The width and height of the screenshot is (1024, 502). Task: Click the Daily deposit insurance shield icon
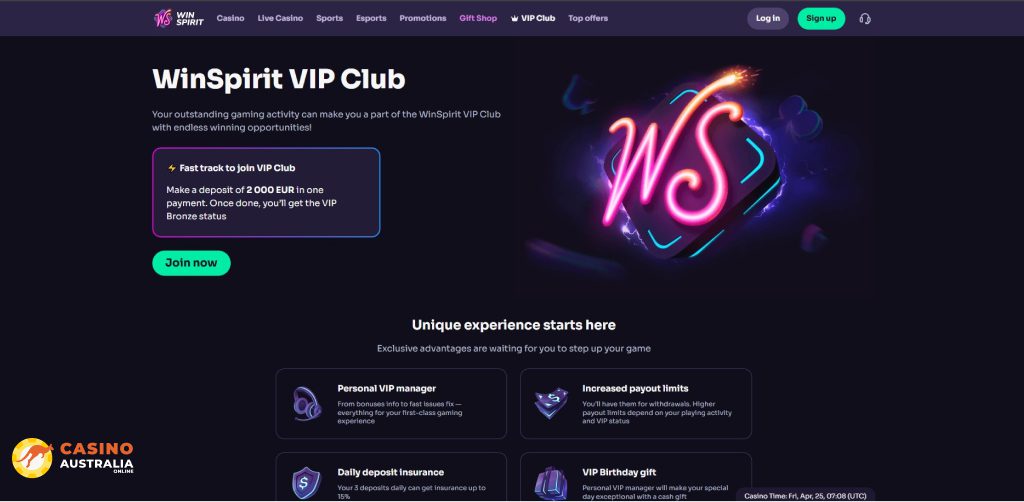click(x=306, y=484)
